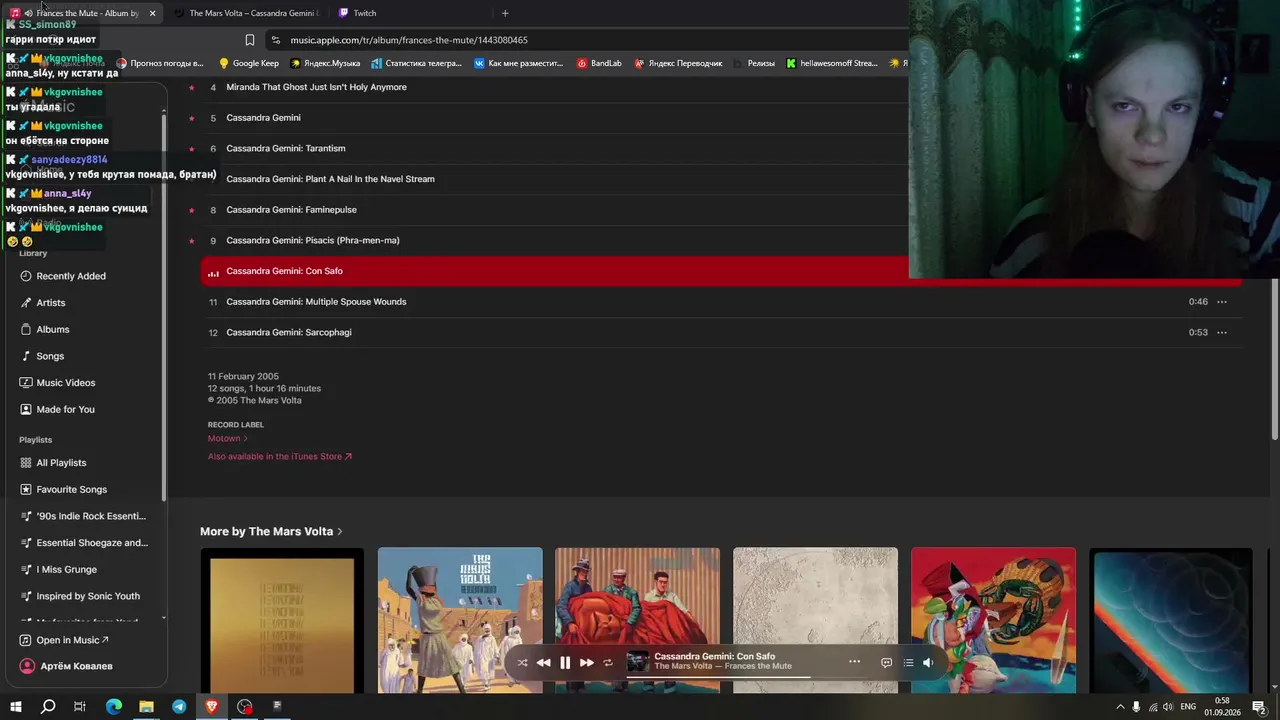Skip back to the previous track
1280x720 pixels.
coord(543,662)
